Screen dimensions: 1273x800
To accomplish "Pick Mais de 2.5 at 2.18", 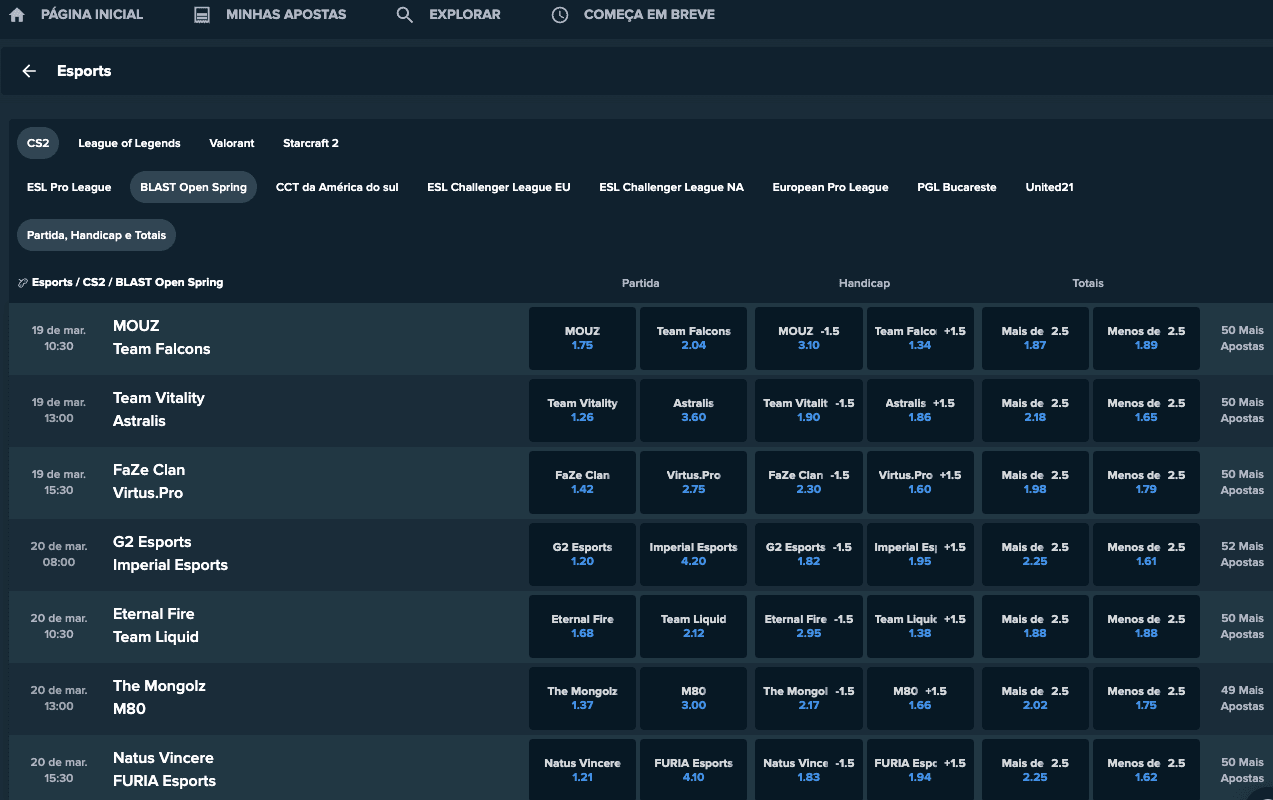I will pyautogui.click(x=1035, y=410).
